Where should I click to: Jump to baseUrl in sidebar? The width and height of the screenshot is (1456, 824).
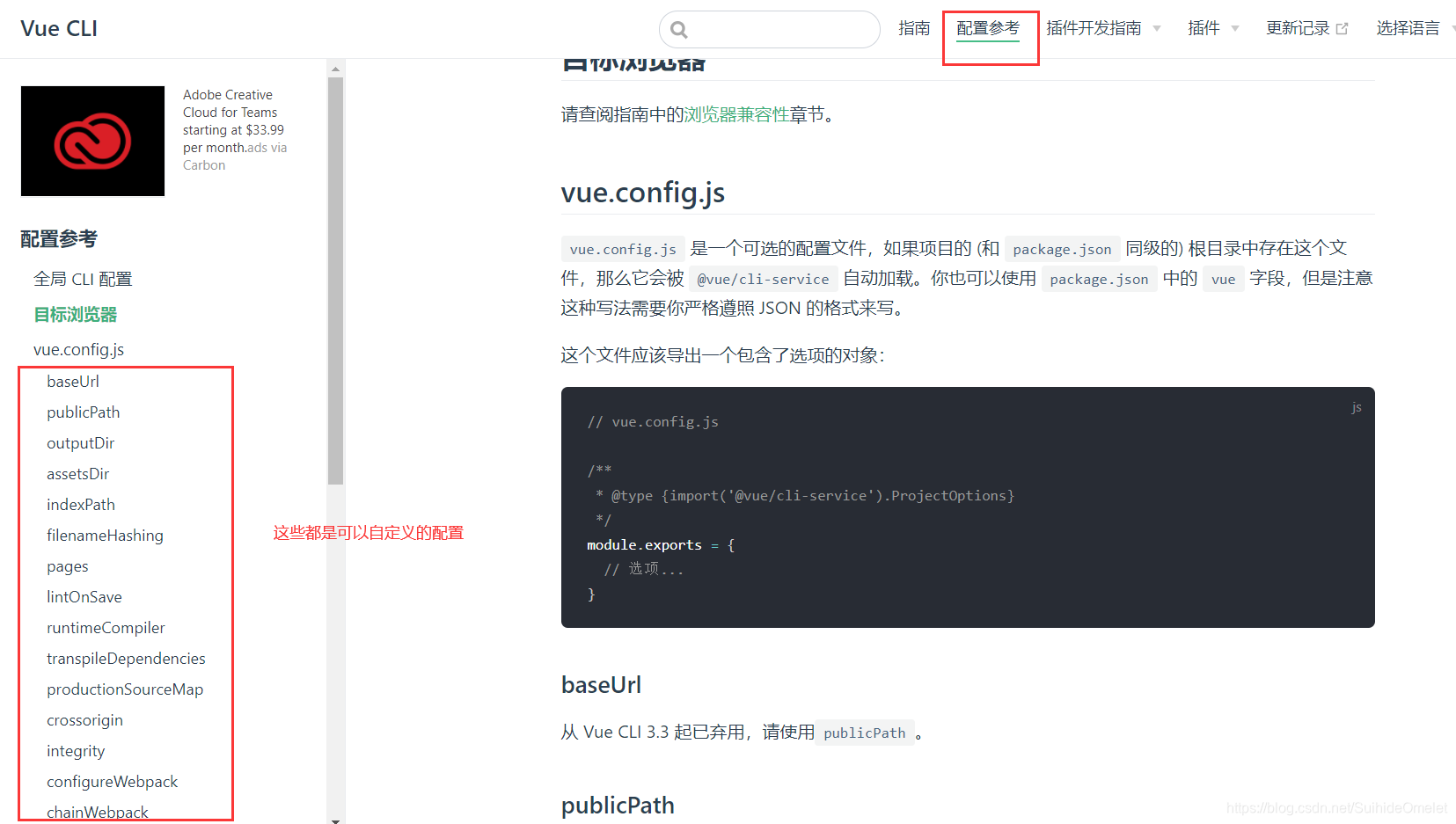[73, 381]
